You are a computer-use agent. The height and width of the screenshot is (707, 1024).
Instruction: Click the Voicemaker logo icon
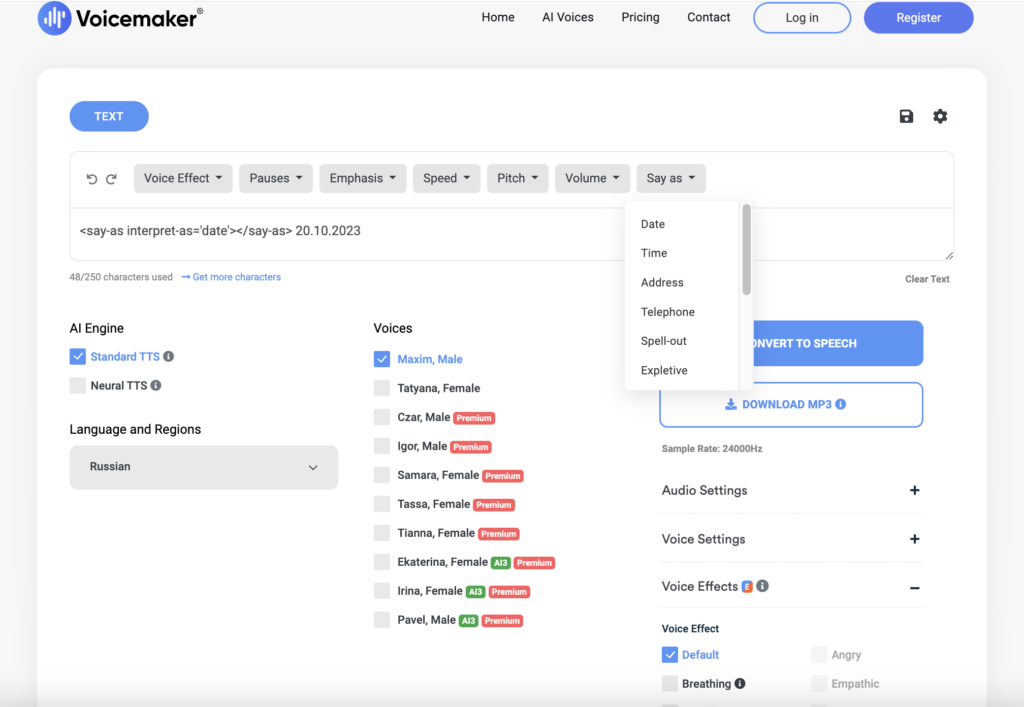pos(54,18)
